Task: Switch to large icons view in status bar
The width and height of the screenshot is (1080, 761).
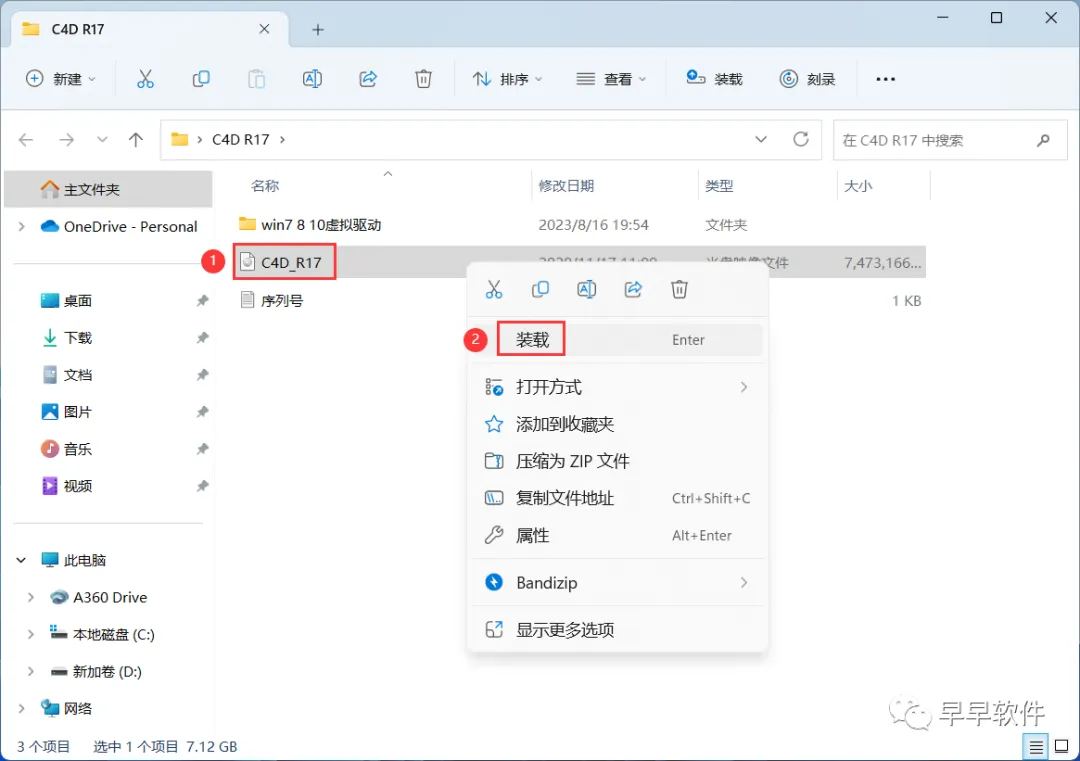Action: point(1061,746)
